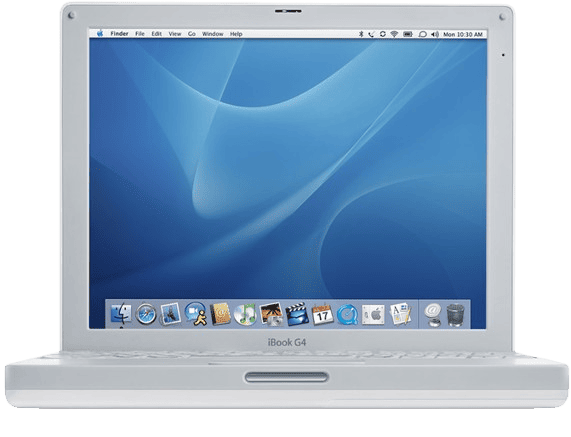Open the Help menu
571x437 pixels.
(x=236, y=34)
